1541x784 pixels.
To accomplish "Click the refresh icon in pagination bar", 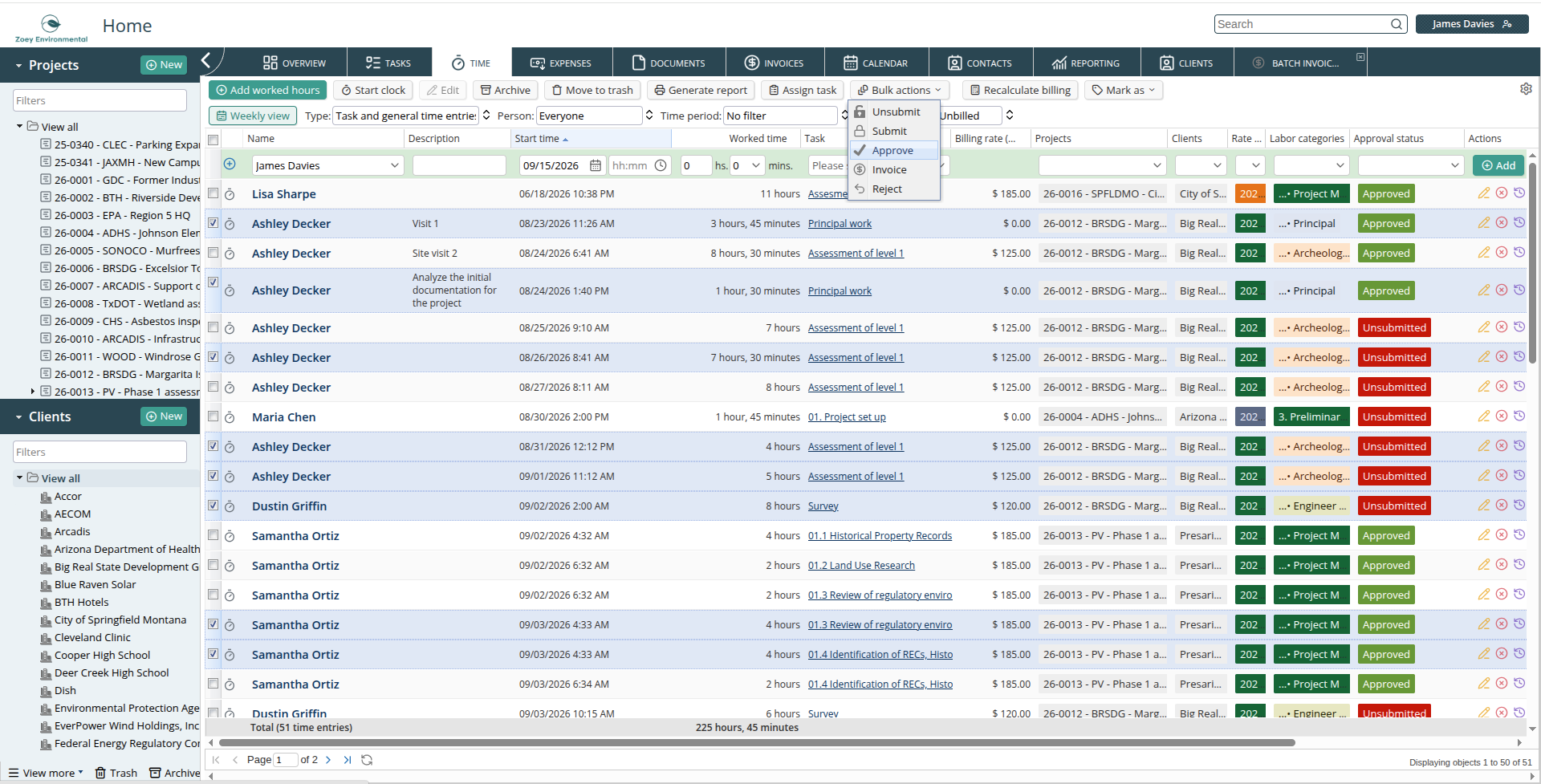I will point(367,760).
